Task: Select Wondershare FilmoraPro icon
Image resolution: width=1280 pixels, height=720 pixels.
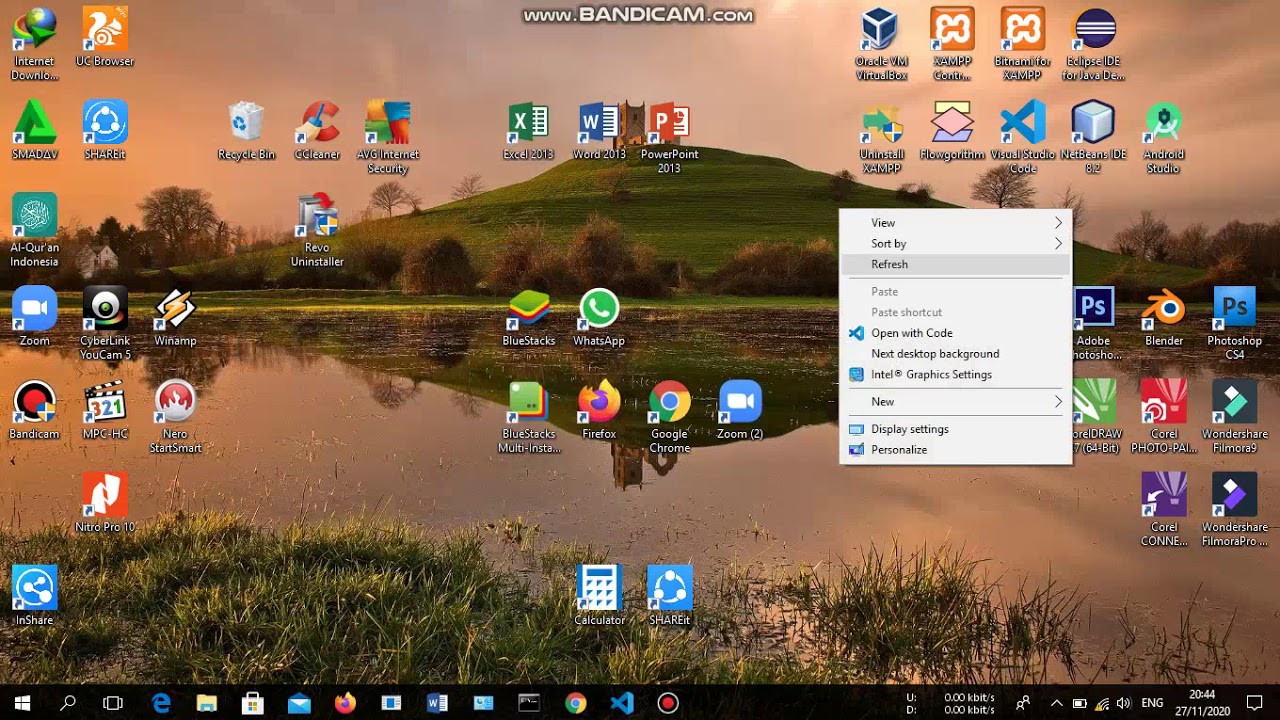Action: click(1234, 509)
